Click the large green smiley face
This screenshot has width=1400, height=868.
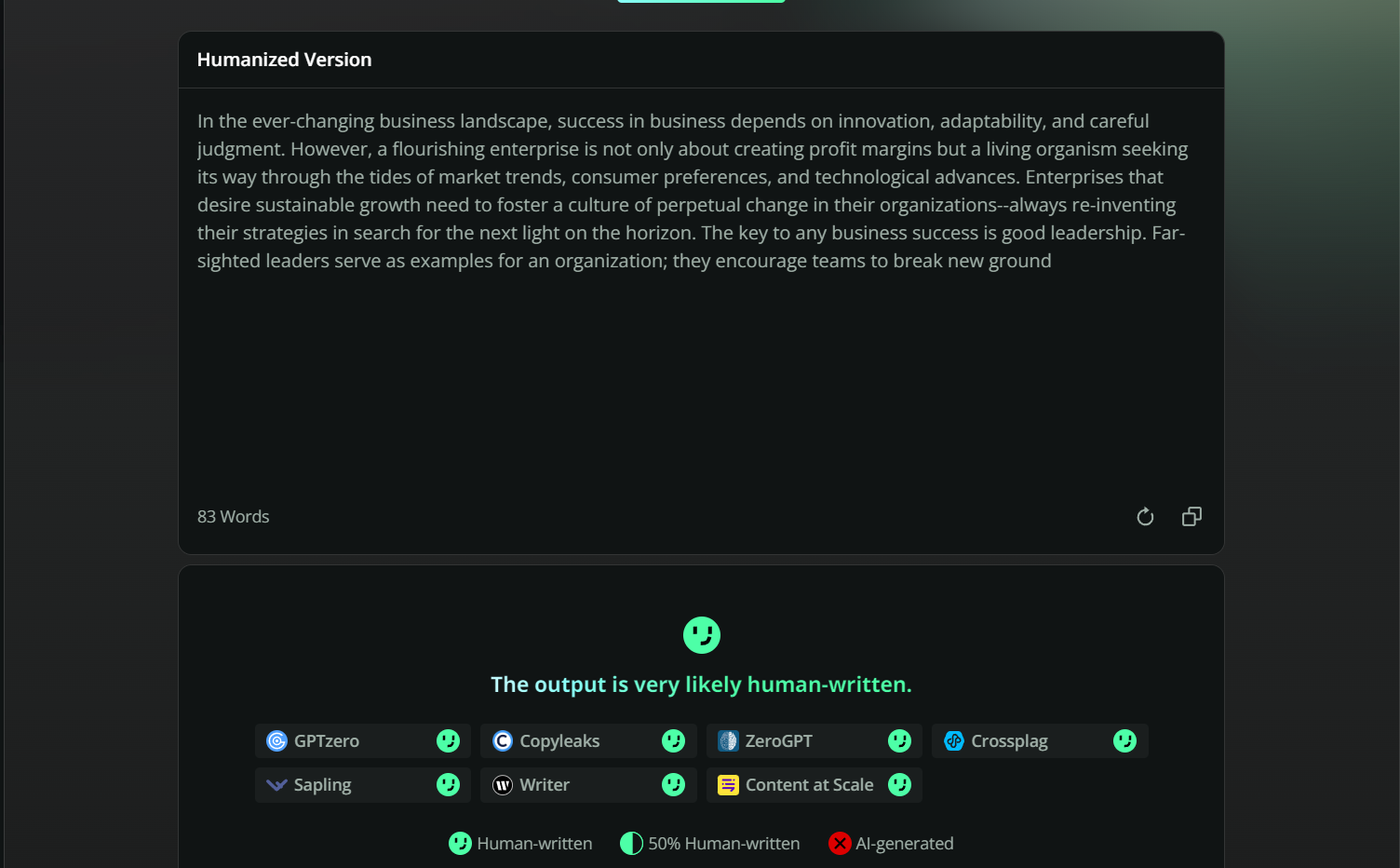click(701, 635)
